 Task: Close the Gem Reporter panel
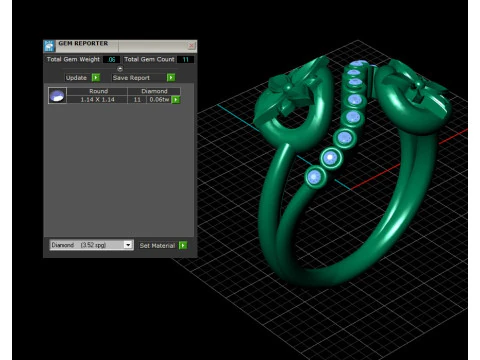(191, 45)
